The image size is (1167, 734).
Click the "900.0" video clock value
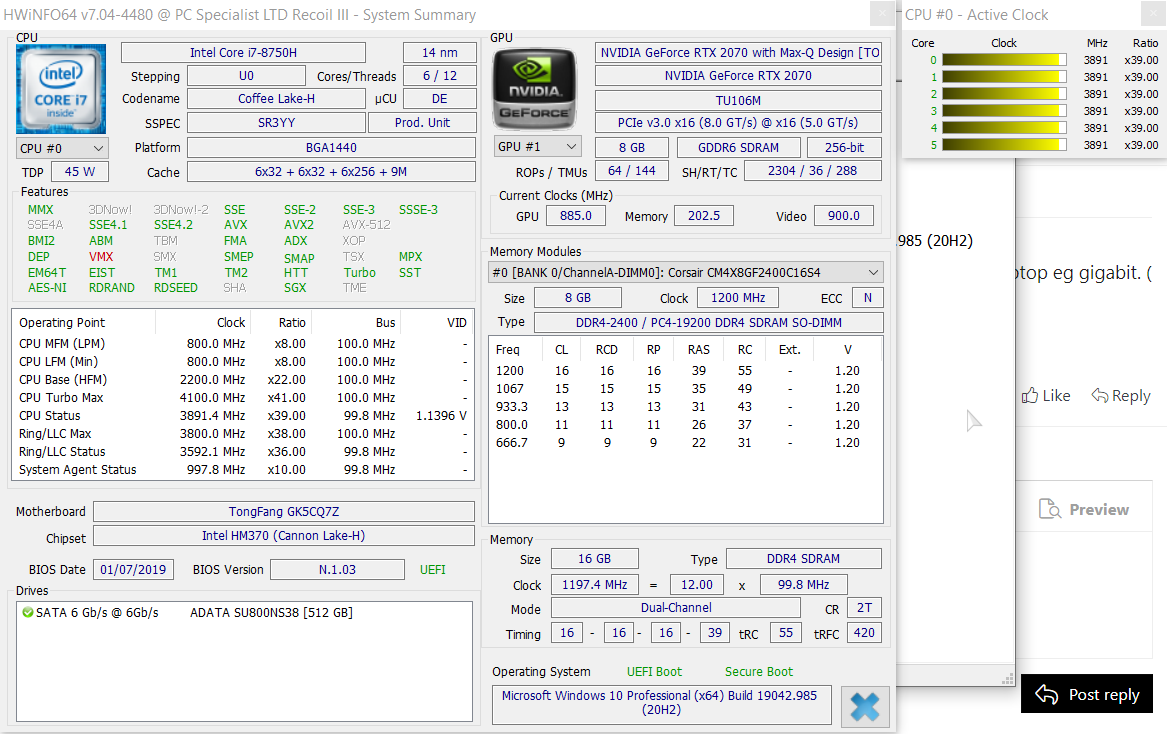coord(844,215)
